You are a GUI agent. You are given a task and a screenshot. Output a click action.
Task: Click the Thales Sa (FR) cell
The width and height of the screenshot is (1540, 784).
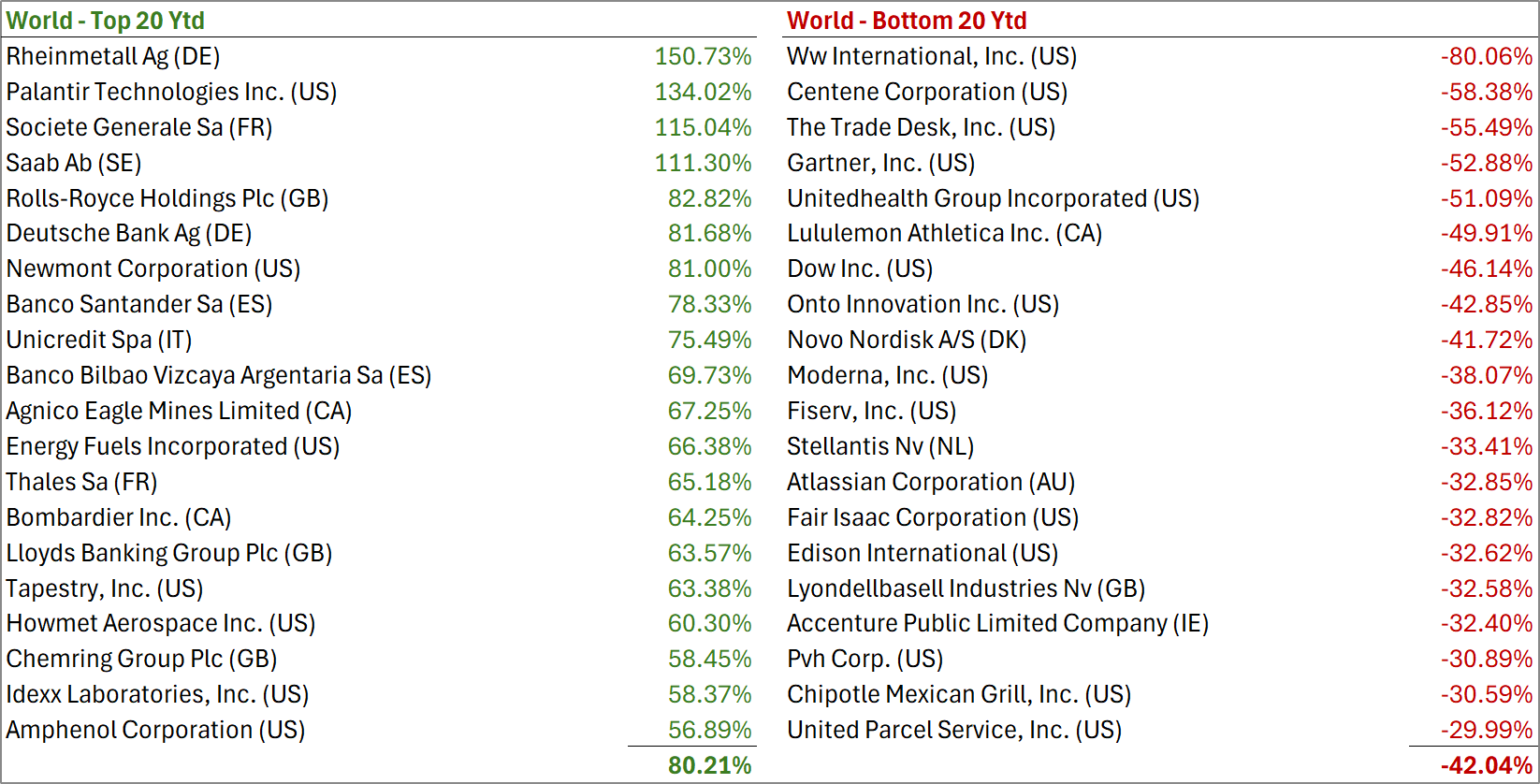(81, 482)
